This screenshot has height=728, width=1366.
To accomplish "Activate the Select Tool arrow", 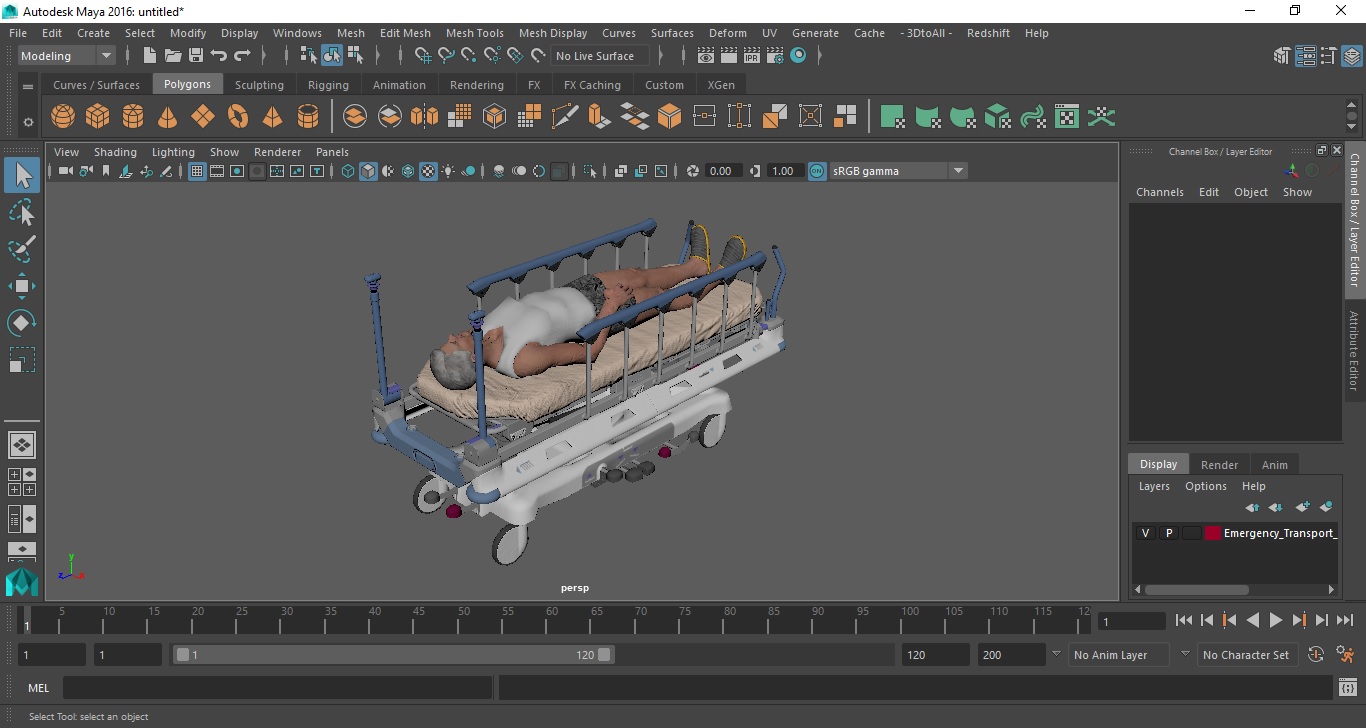I will point(22,176).
